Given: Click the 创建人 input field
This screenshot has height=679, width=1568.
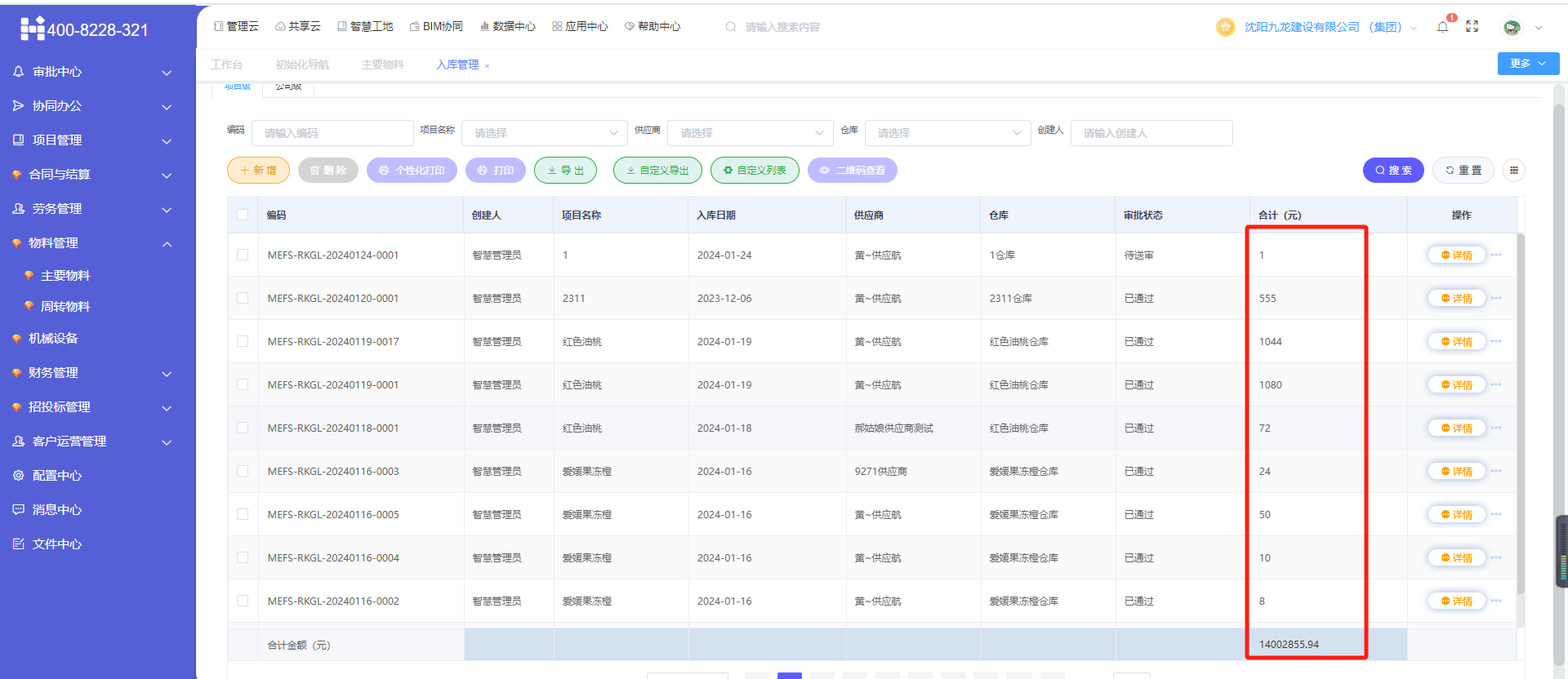Looking at the screenshot, I should (x=1151, y=133).
